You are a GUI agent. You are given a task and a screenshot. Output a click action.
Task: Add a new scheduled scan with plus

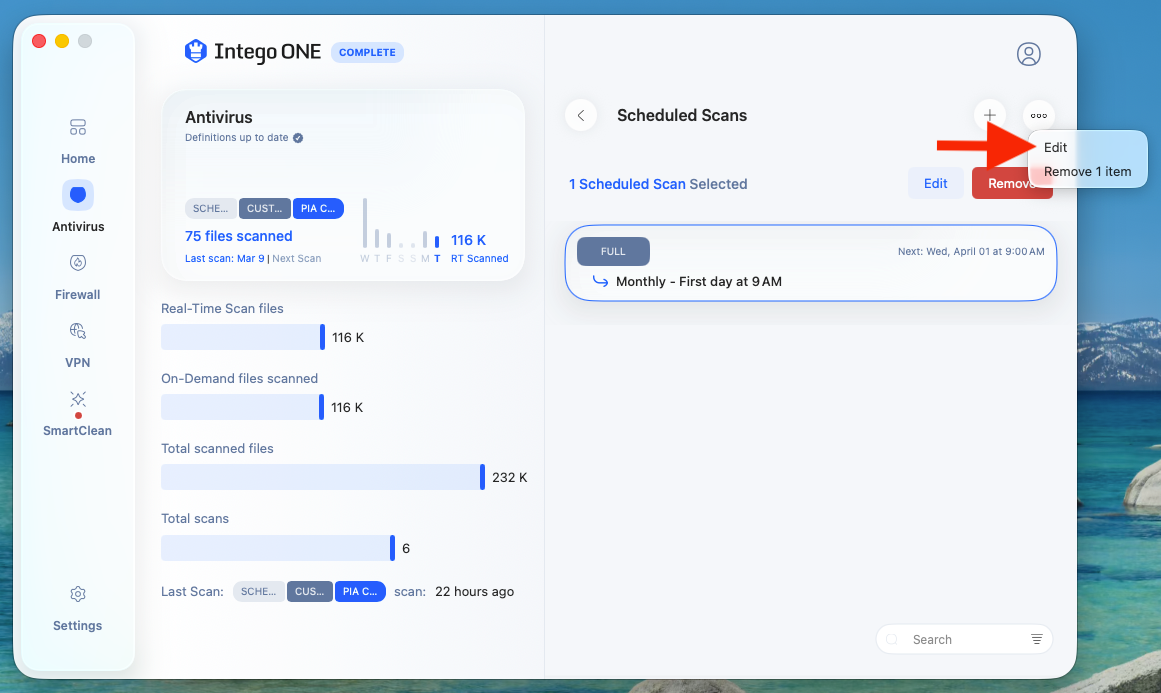pos(989,116)
